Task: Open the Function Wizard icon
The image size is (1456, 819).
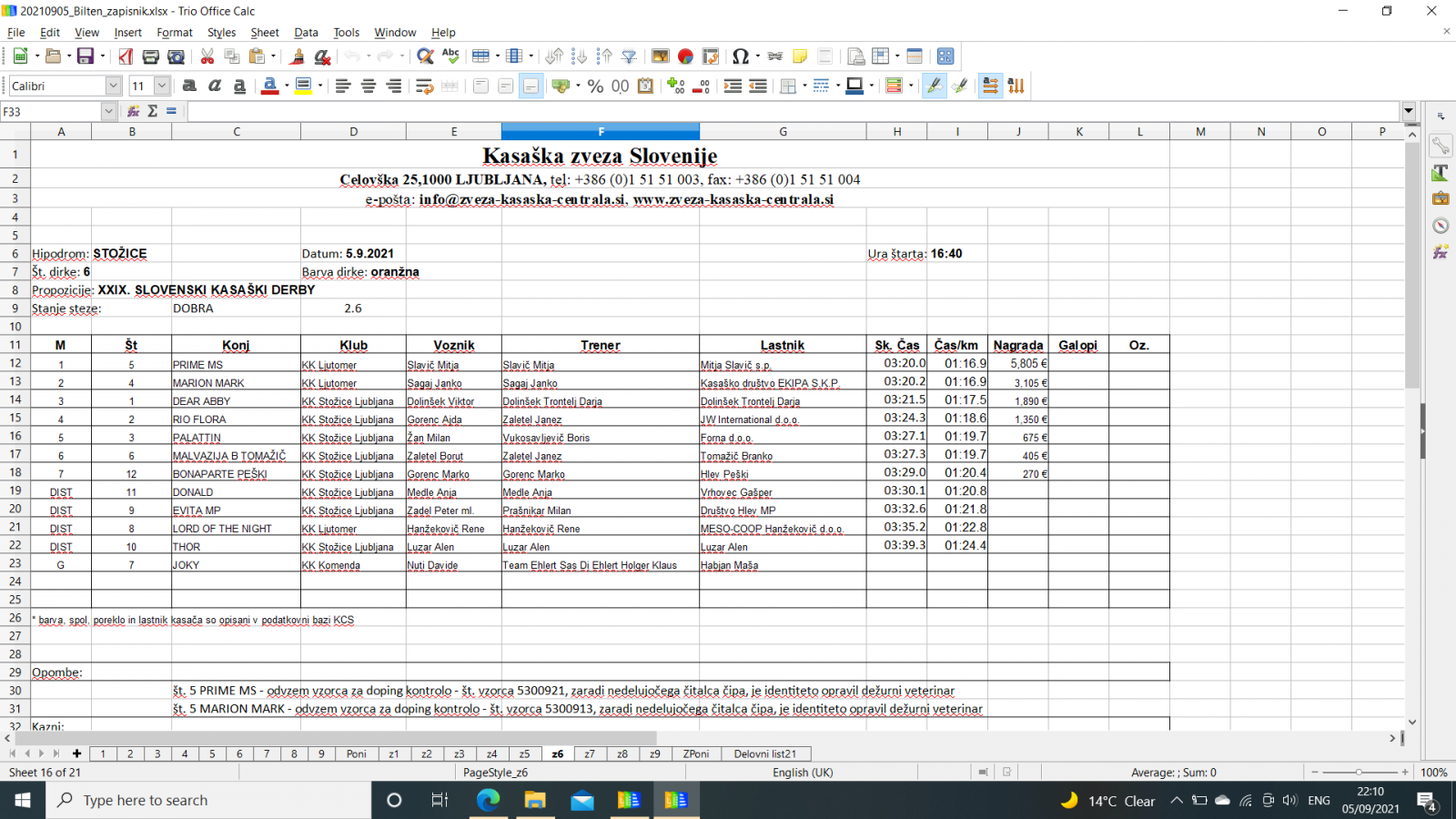Action: [x=133, y=111]
